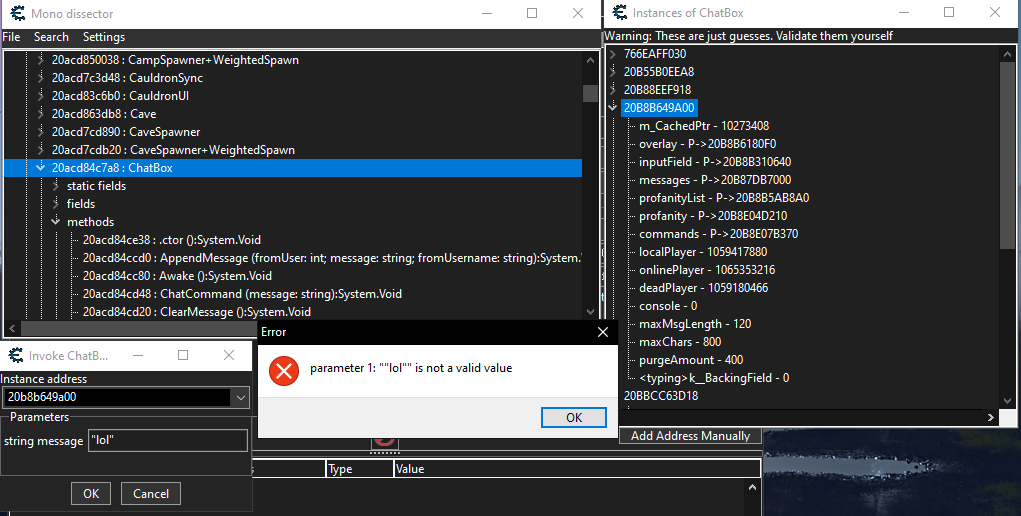This screenshot has height=516, width=1021.
Task: Select the .ctor ():System.Void method
Action: click(172, 240)
